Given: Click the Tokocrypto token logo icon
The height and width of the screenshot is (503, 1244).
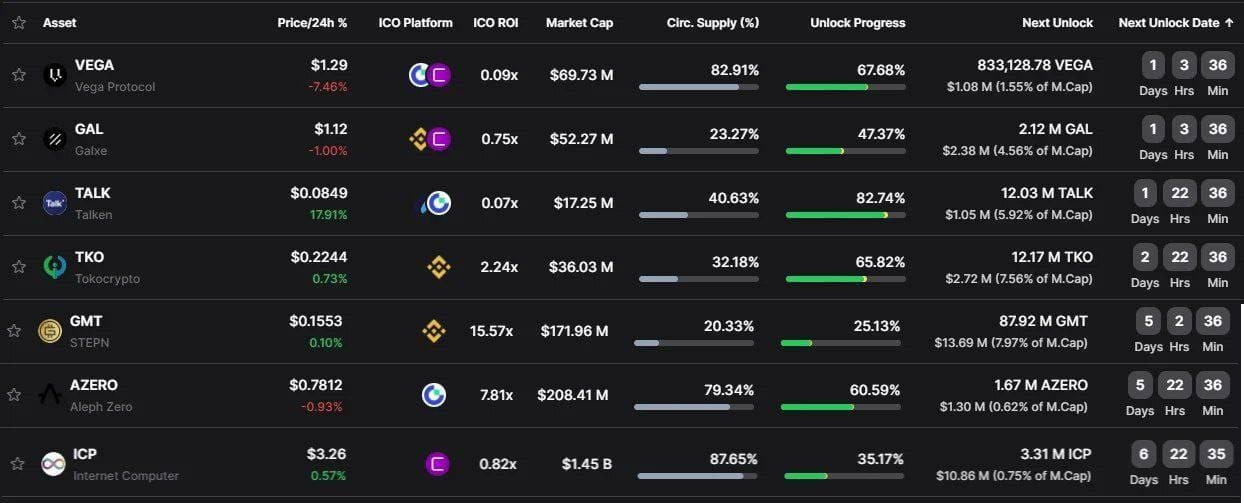Looking at the screenshot, I should 54,267.
